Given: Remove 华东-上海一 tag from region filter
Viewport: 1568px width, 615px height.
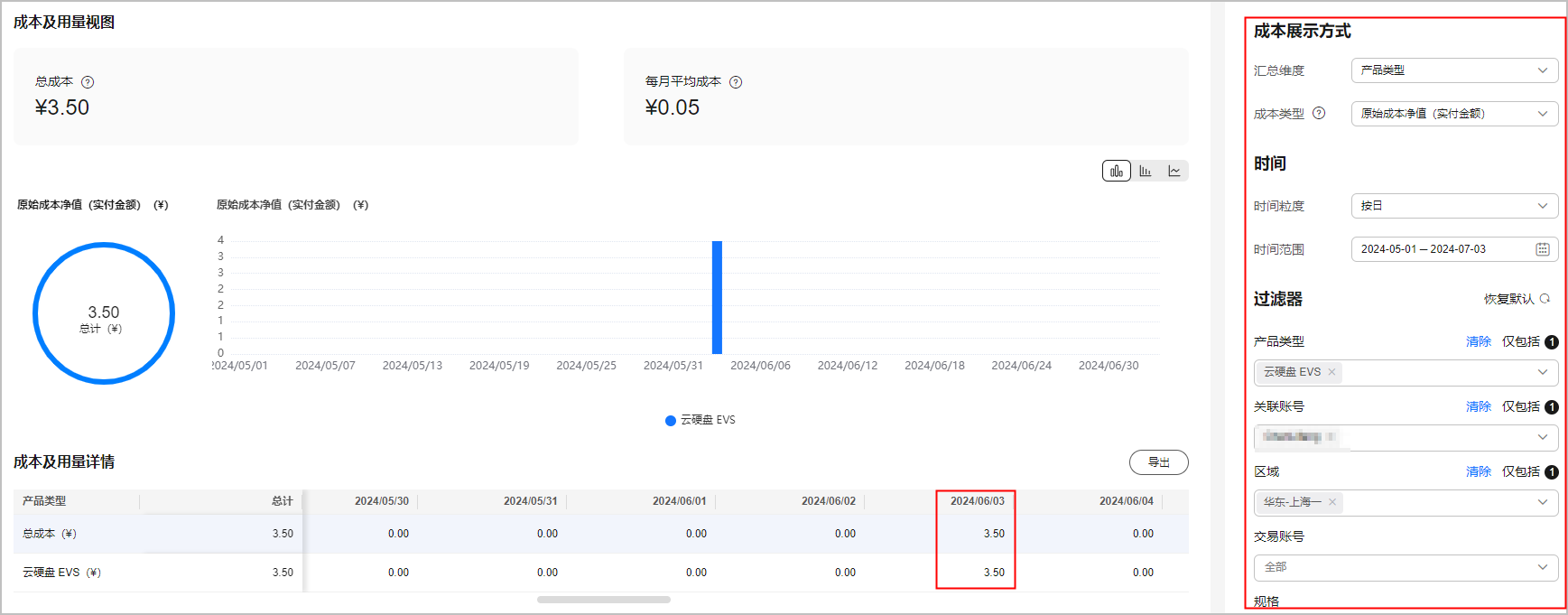Looking at the screenshot, I should pos(1332,502).
